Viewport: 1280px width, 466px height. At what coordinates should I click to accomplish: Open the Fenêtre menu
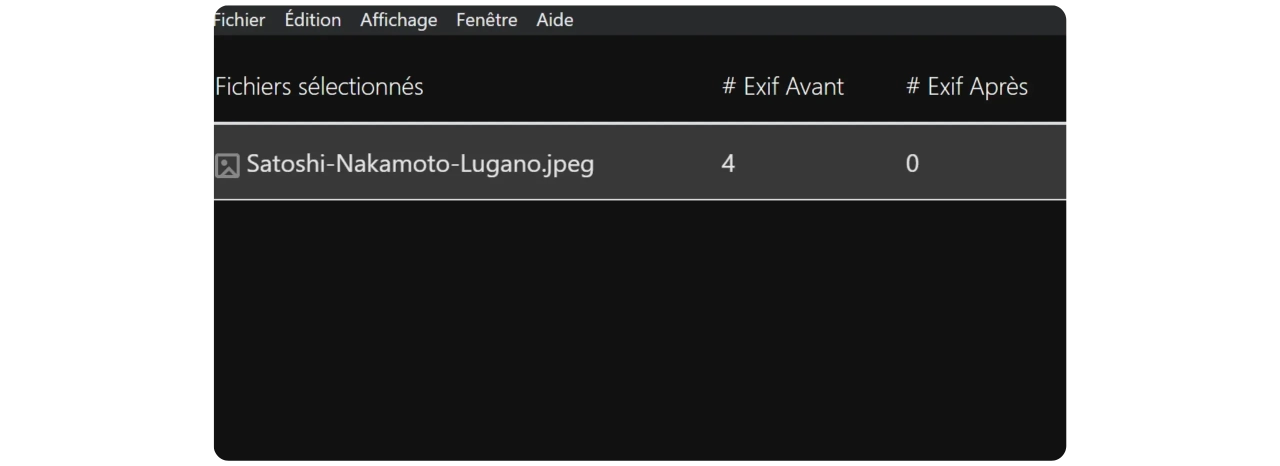coord(486,20)
